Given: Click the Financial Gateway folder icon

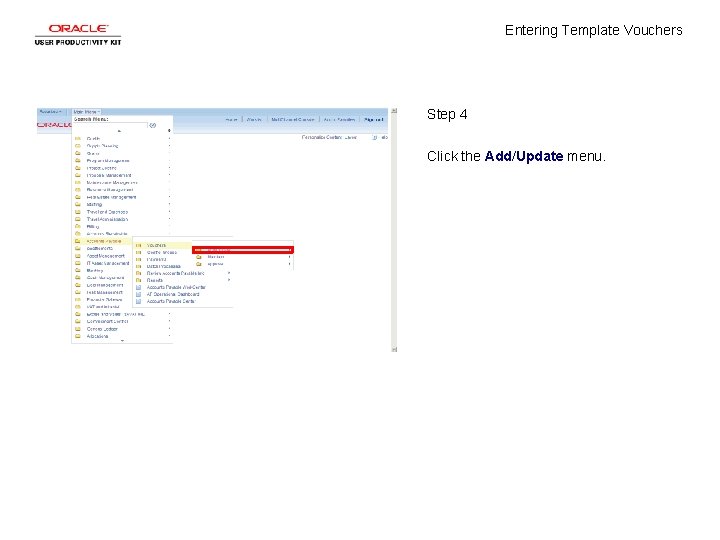Looking at the screenshot, I should click(78, 300).
